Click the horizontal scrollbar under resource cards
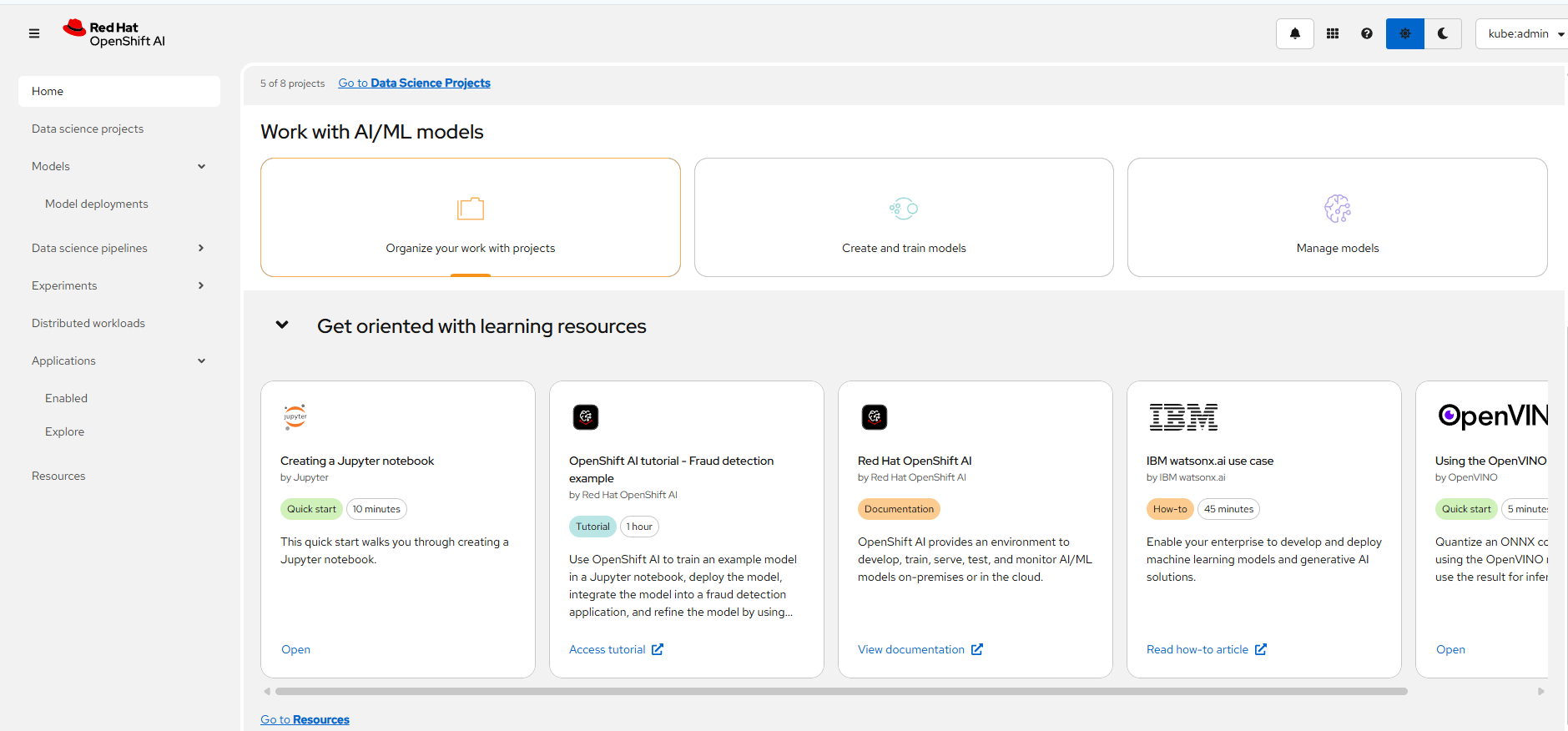Viewport: 1568px width, 731px height. pos(840,691)
